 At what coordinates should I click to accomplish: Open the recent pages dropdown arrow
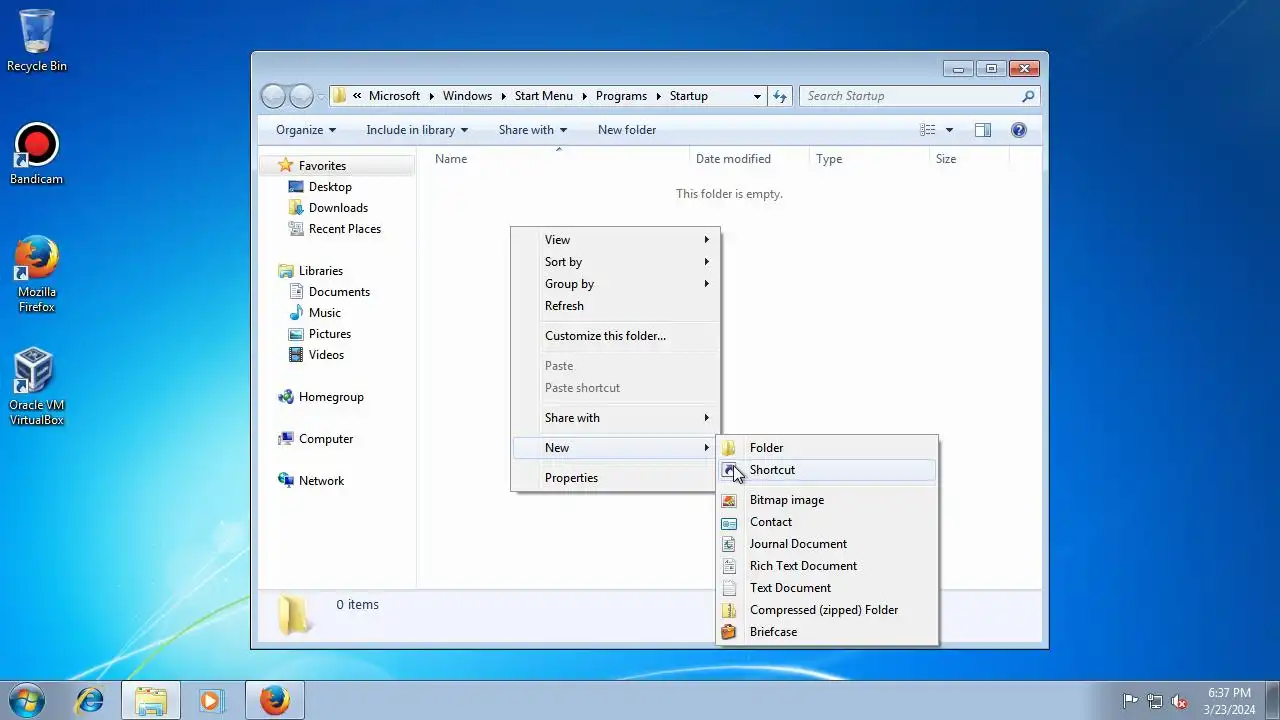pyautogui.click(x=321, y=96)
